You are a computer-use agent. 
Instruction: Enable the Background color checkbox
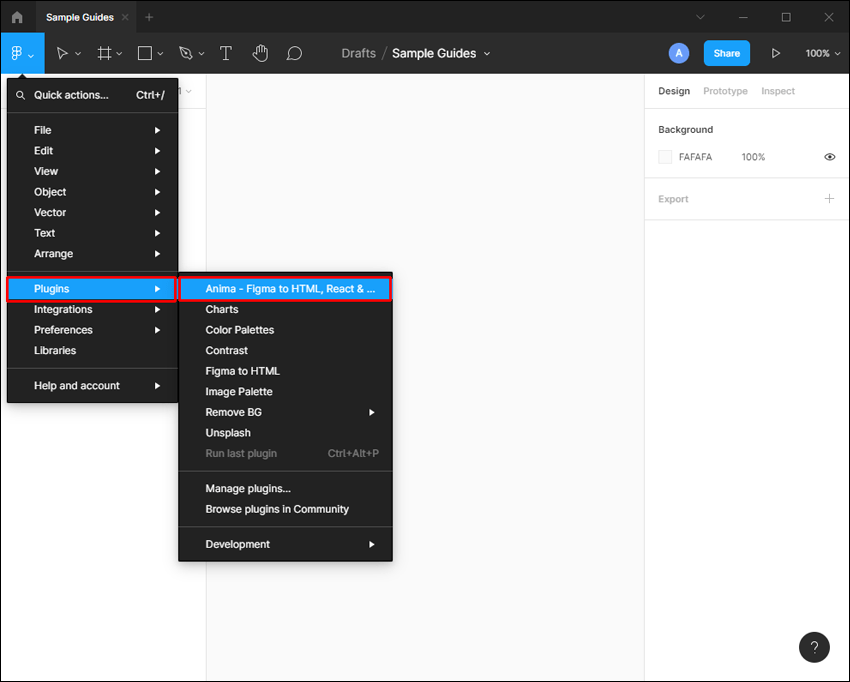pos(665,157)
